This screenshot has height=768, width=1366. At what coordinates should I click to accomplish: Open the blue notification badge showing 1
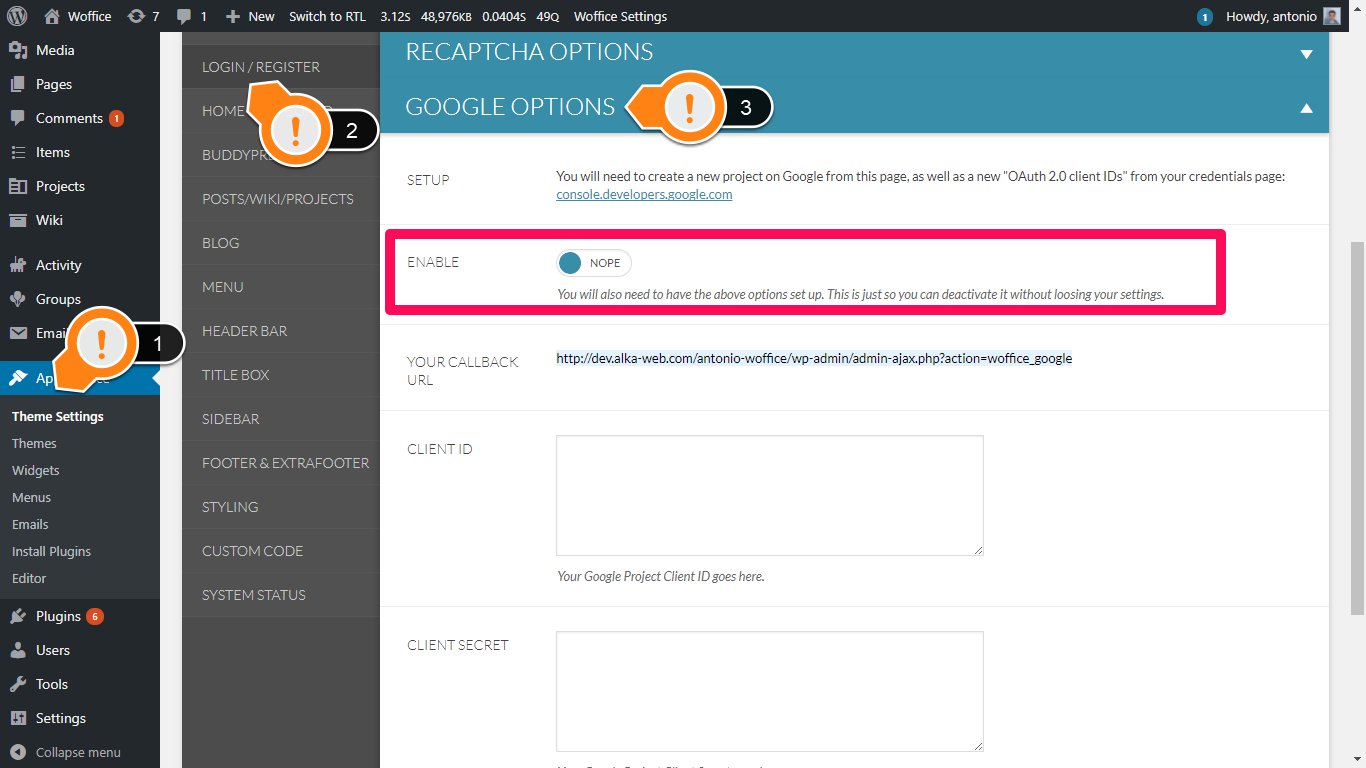pos(1205,16)
